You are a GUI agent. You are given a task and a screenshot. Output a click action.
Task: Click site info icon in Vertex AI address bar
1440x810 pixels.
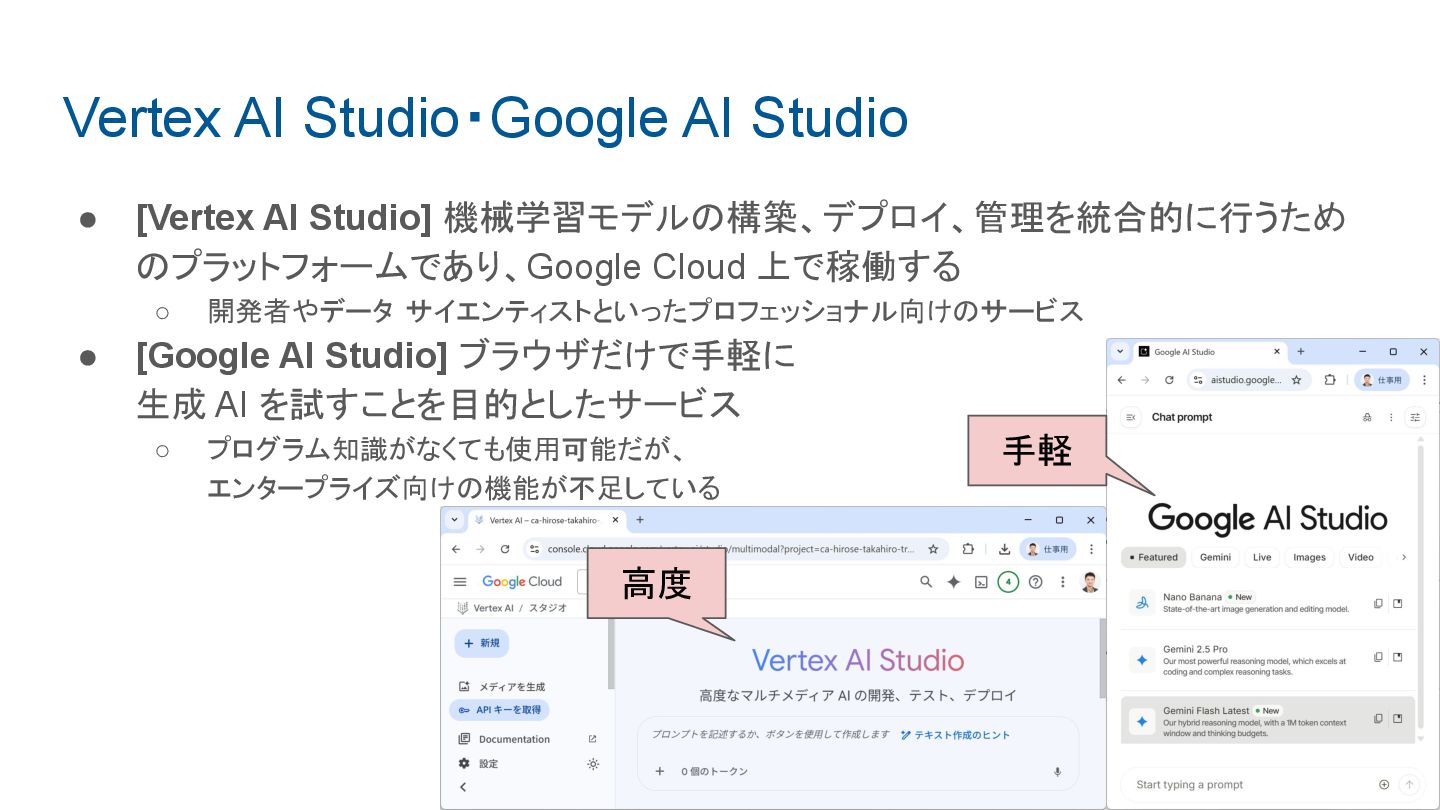pyautogui.click(x=535, y=549)
